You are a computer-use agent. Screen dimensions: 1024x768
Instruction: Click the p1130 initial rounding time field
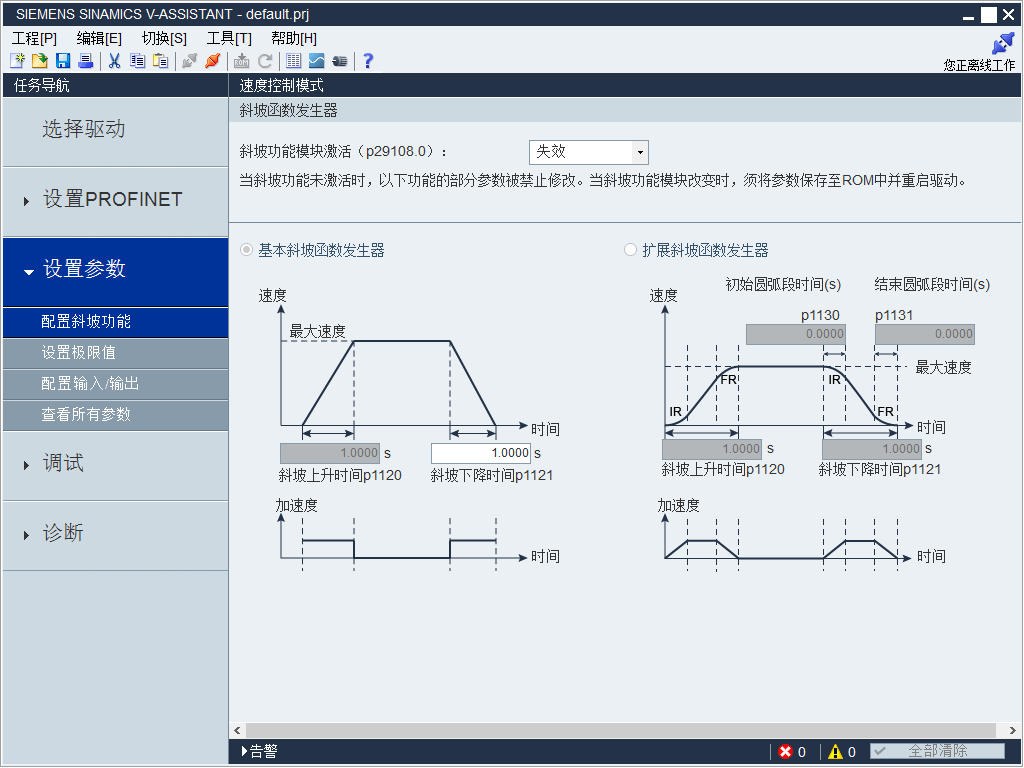[x=796, y=334]
